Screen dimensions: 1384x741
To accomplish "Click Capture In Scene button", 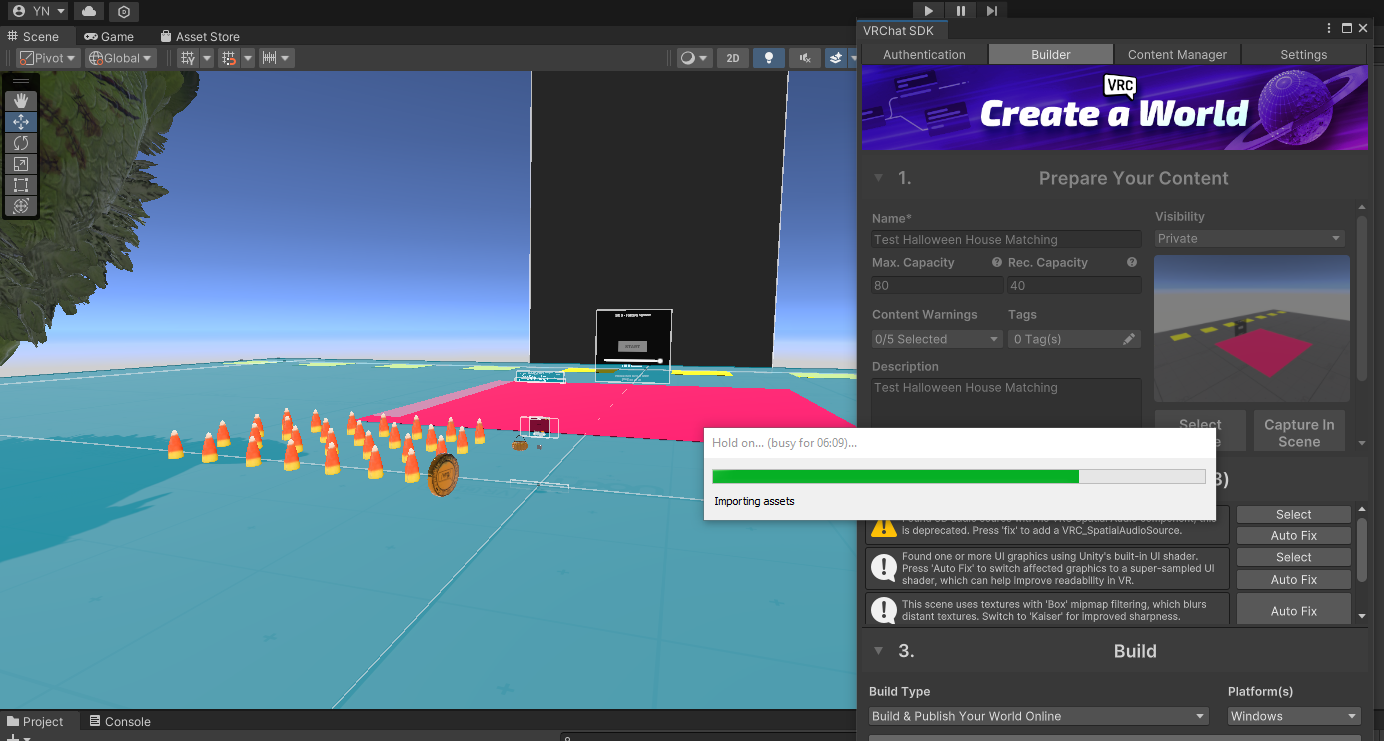I will [1299, 432].
